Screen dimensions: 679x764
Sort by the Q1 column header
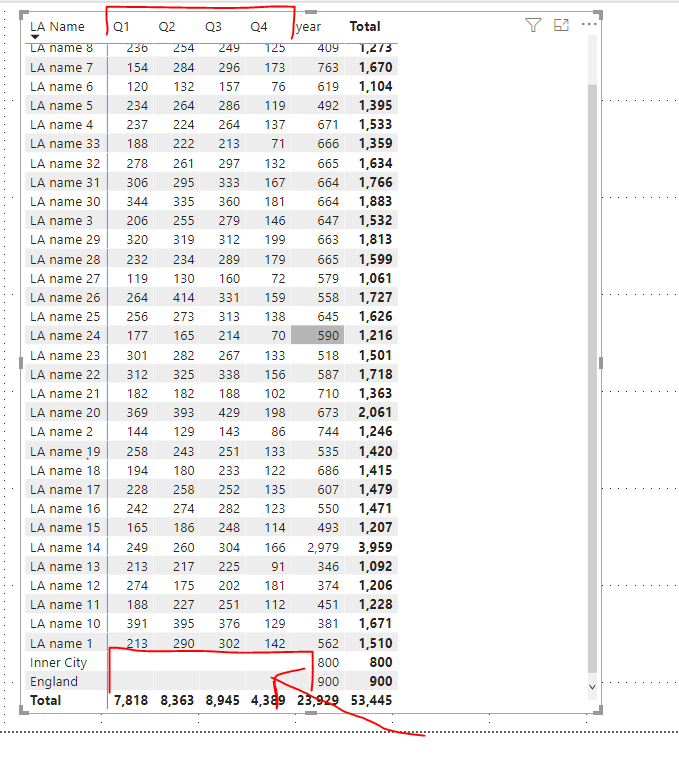click(121, 26)
